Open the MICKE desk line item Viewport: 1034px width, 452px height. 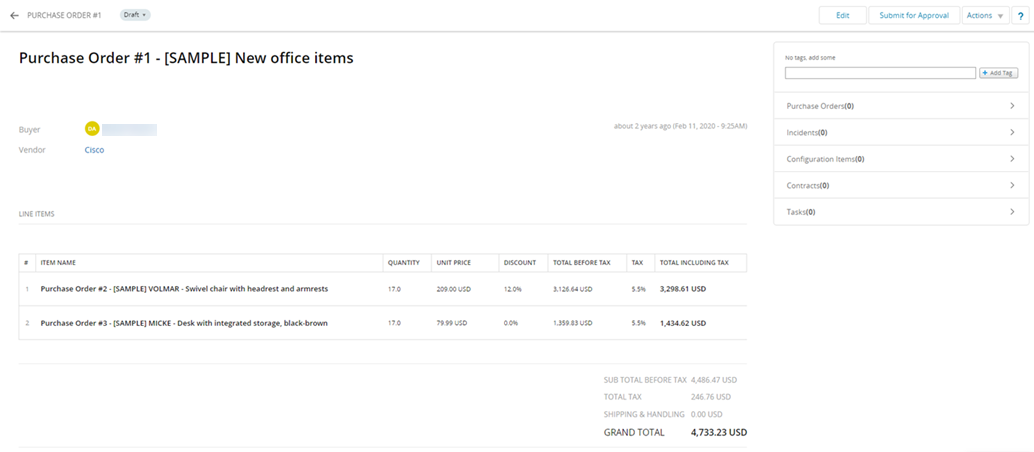184,323
